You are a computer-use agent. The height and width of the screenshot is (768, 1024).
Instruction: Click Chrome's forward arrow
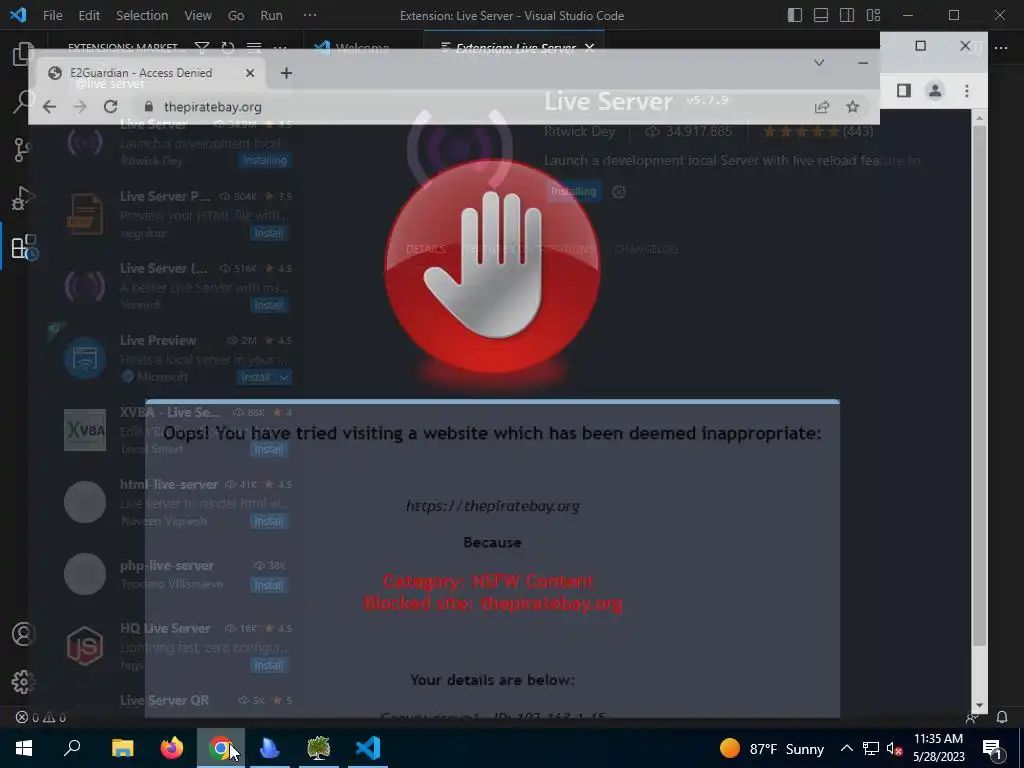tap(80, 106)
